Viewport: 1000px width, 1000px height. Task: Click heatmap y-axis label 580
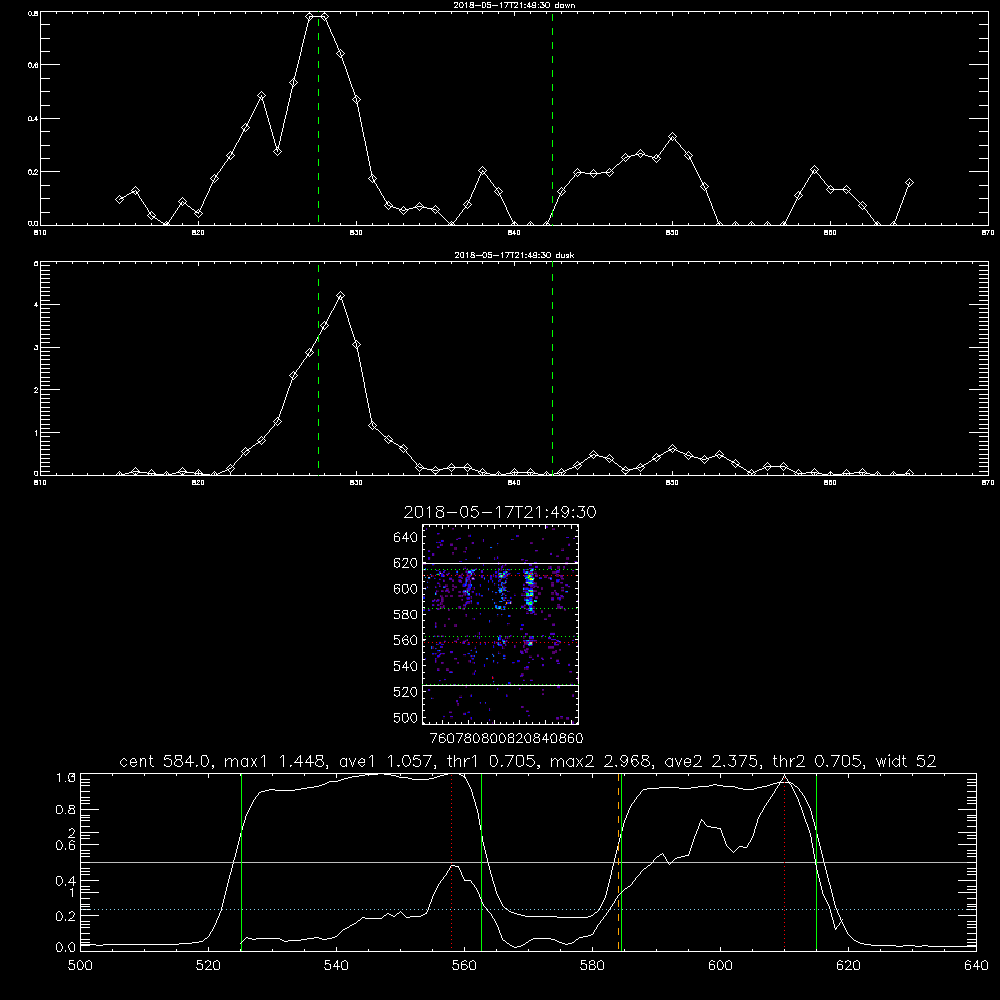click(405, 615)
